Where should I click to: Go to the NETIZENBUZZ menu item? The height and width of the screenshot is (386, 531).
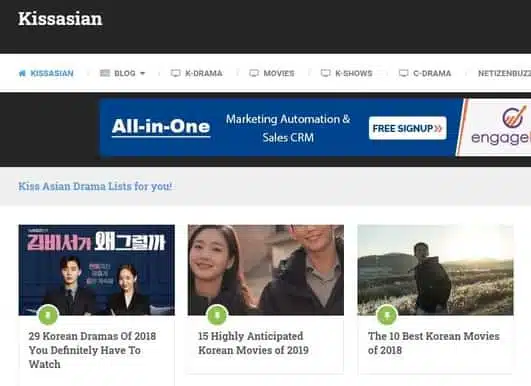504,73
